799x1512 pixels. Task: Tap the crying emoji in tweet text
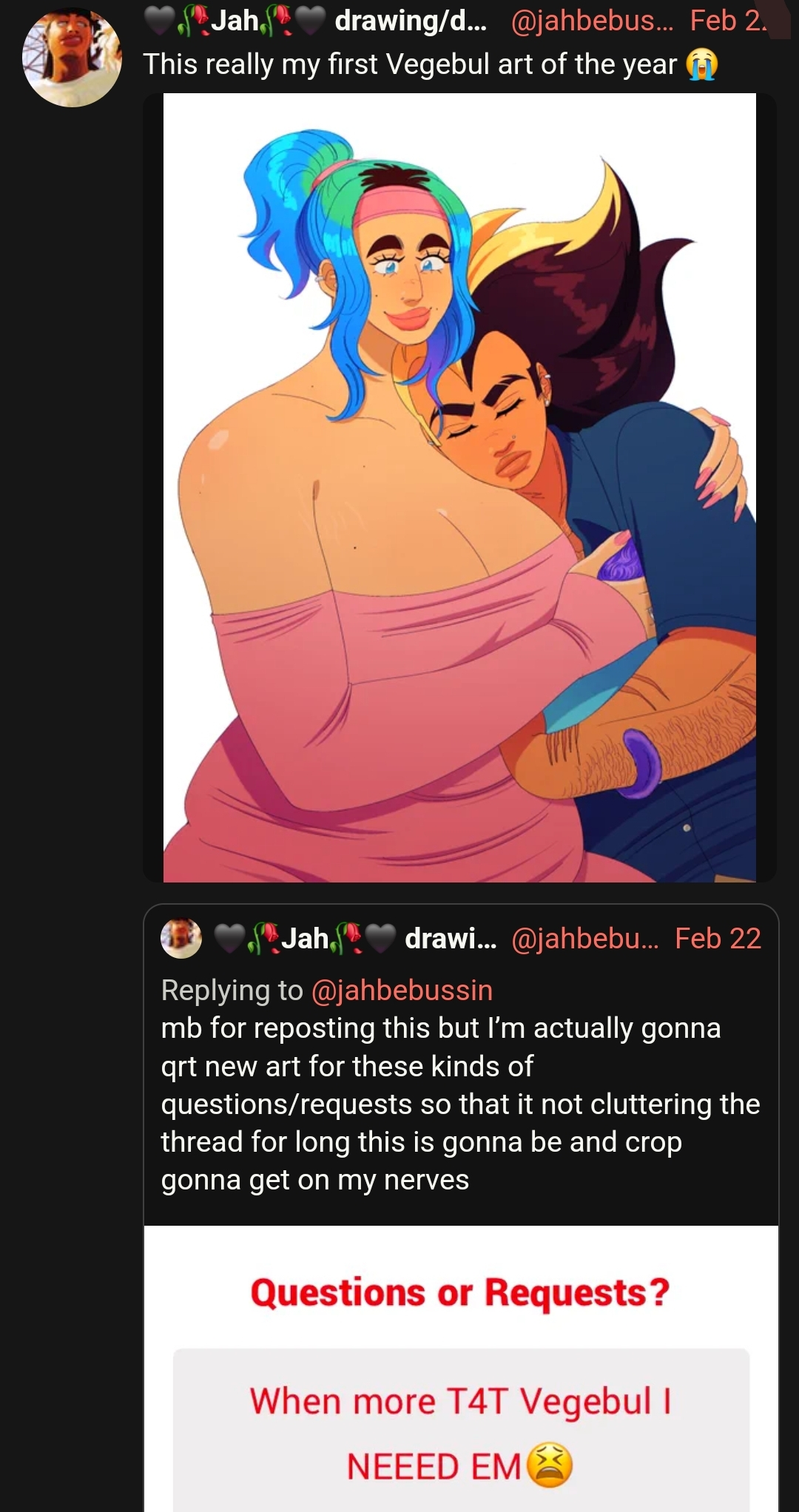tap(701, 64)
